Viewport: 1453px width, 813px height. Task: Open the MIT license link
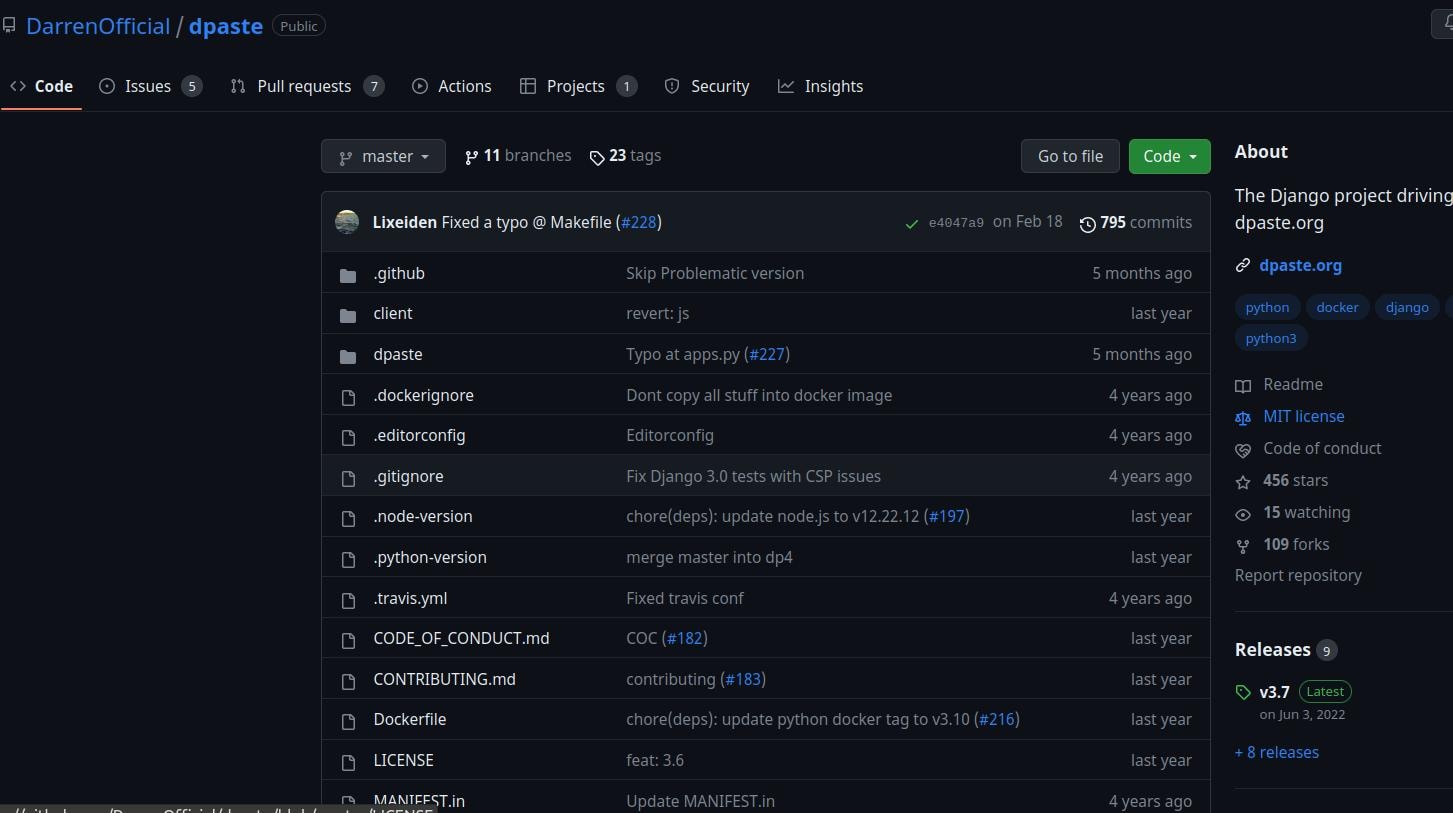click(x=1303, y=416)
